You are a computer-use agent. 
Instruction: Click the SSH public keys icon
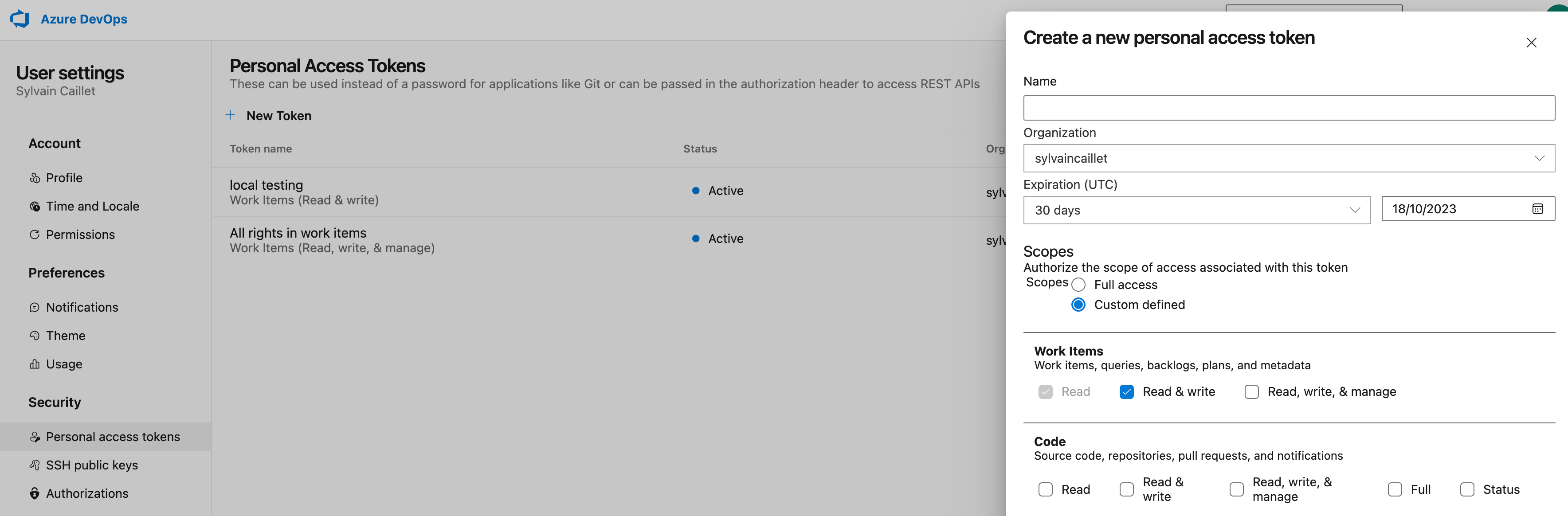[x=35, y=465]
